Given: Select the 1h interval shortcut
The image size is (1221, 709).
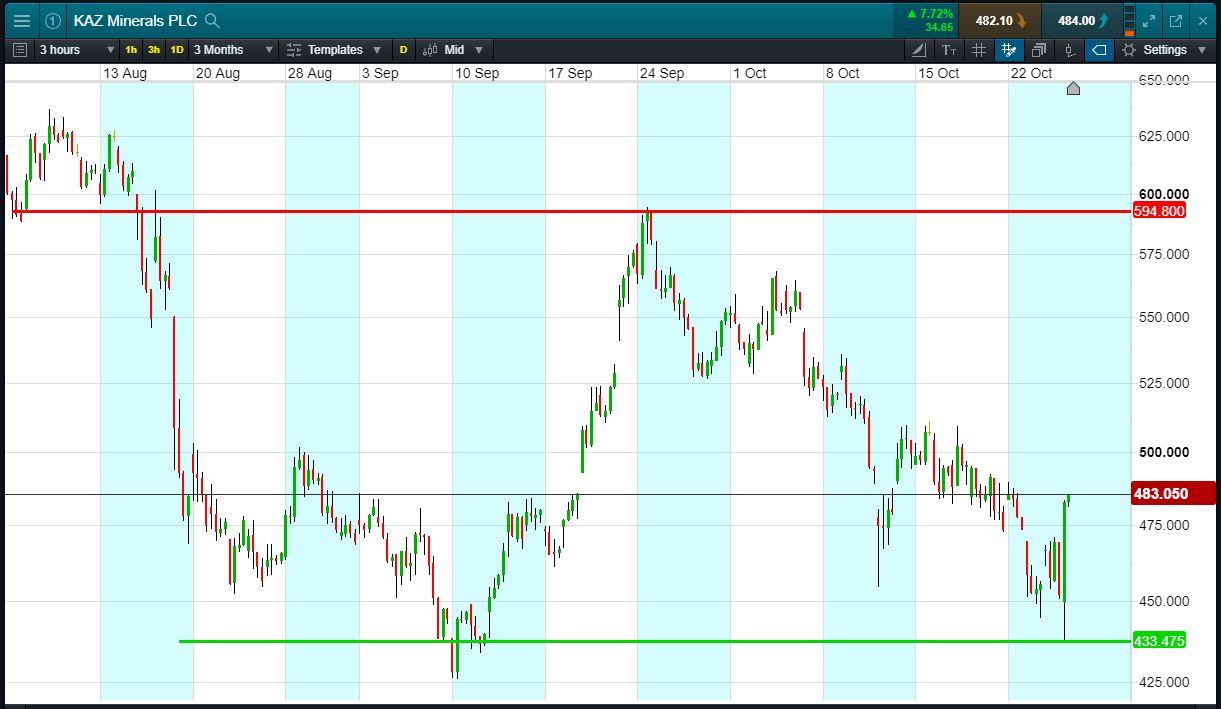Looking at the screenshot, I should point(132,49).
